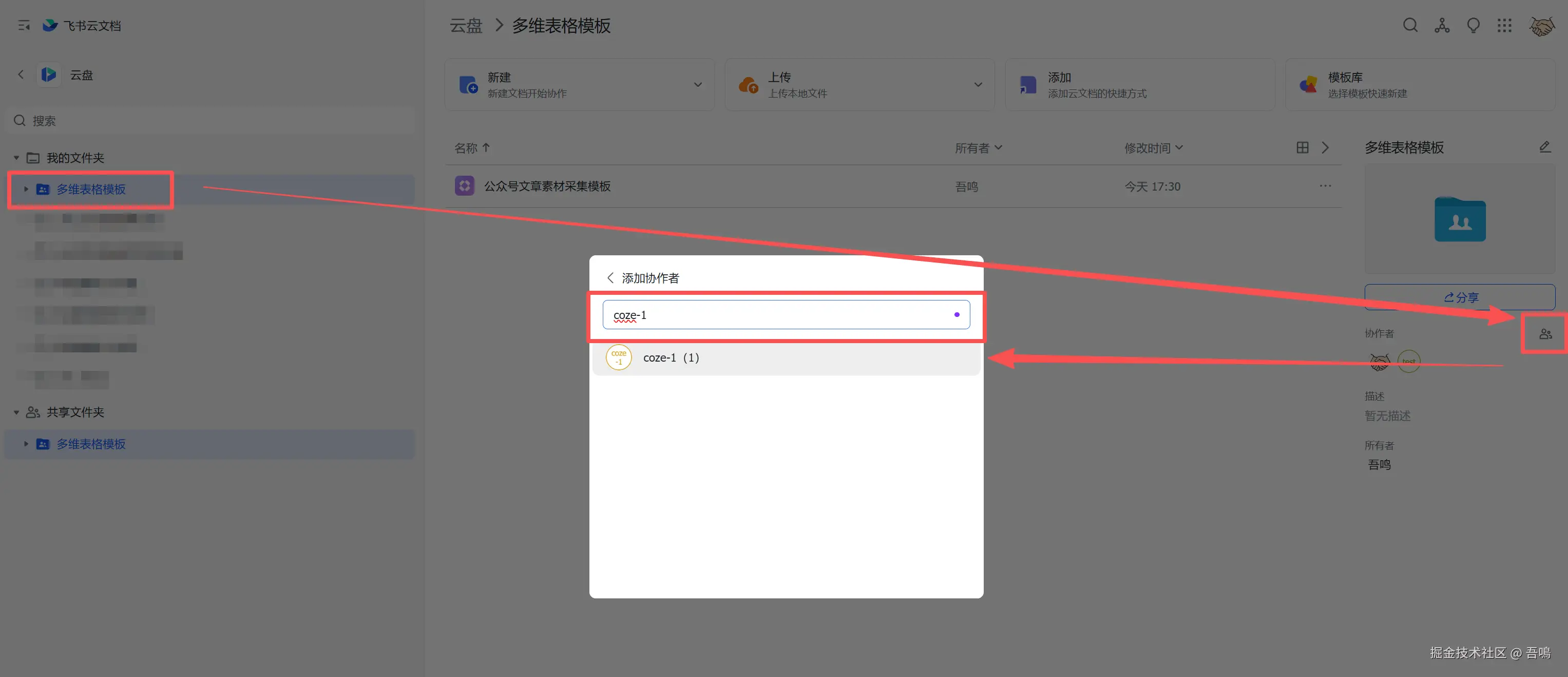Select 多维表格模板 under 共享文件夹
The width and height of the screenshot is (1568, 677).
click(91, 444)
